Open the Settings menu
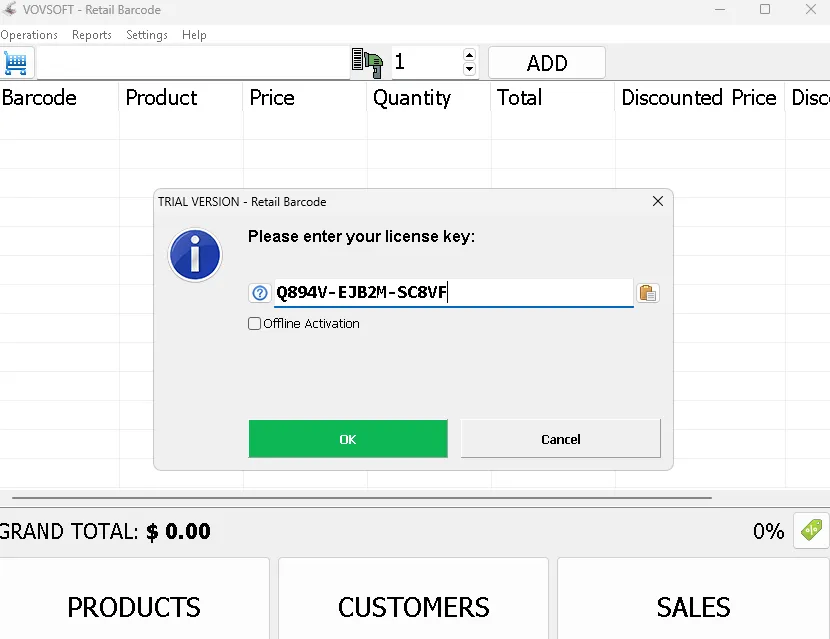Screen dimensions: 830x639 (146, 34)
